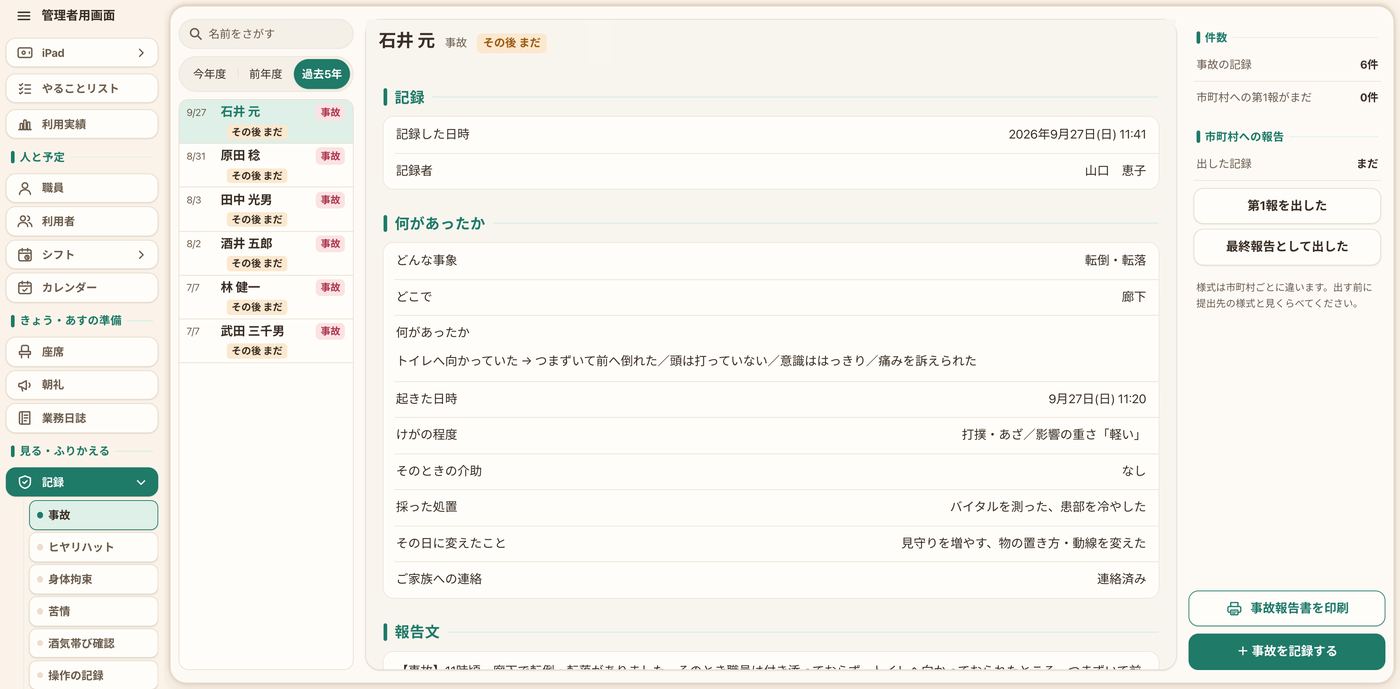This screenshot has width=1400, height=689.
Task: Click the どんな事象 value 転倒・転落
Action: point(1115,260)
